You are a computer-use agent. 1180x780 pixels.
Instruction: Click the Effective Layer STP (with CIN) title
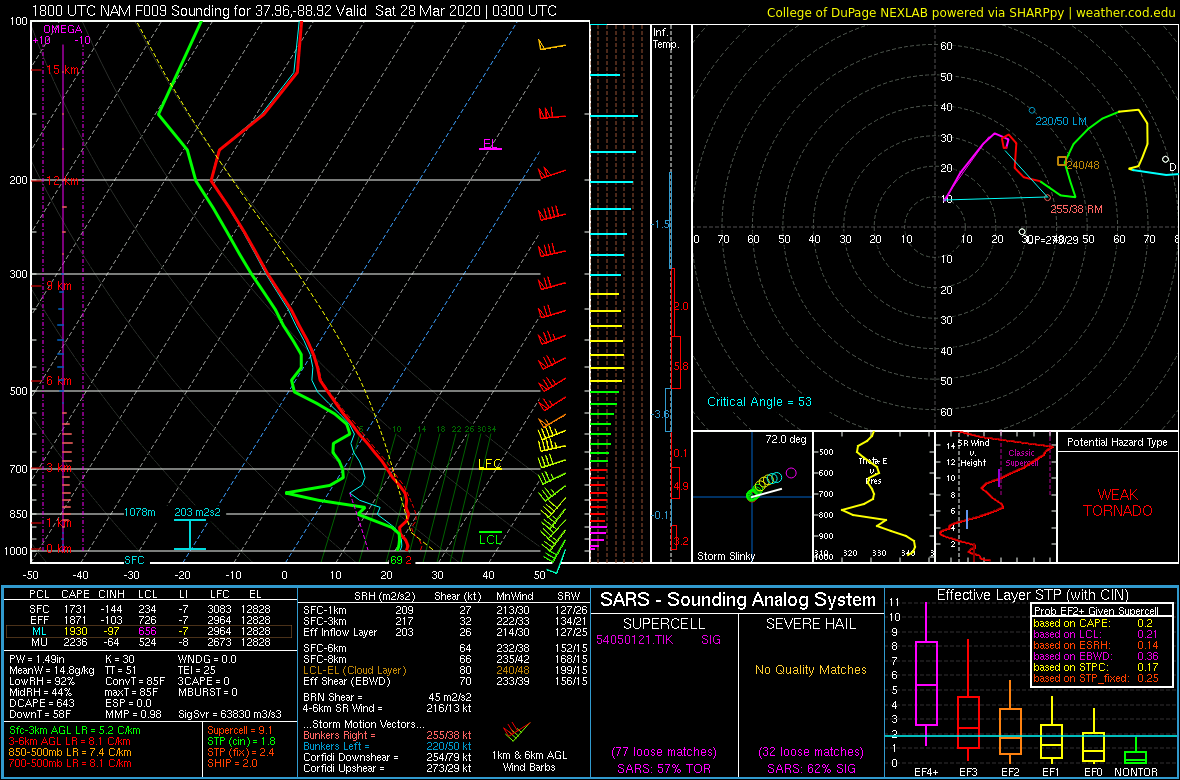[x=1033, y=596]
